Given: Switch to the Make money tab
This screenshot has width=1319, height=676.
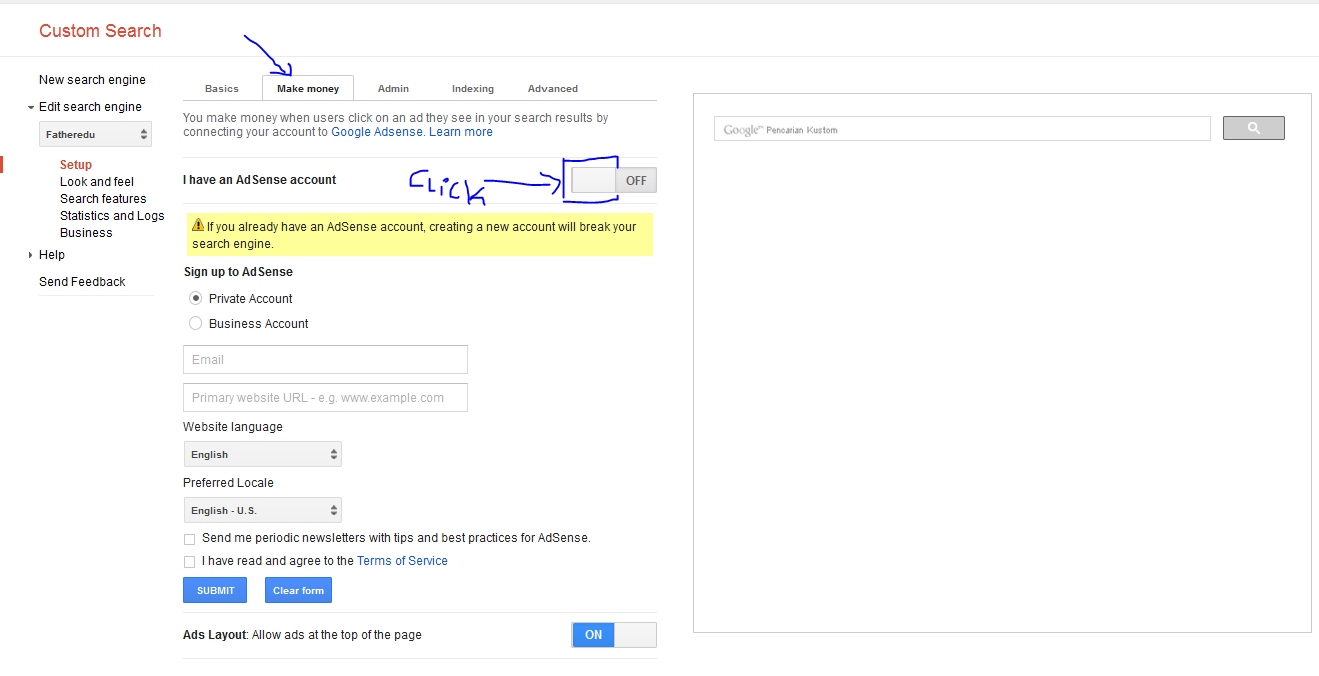Looking at the screenshot, I should tap(308, 88).
